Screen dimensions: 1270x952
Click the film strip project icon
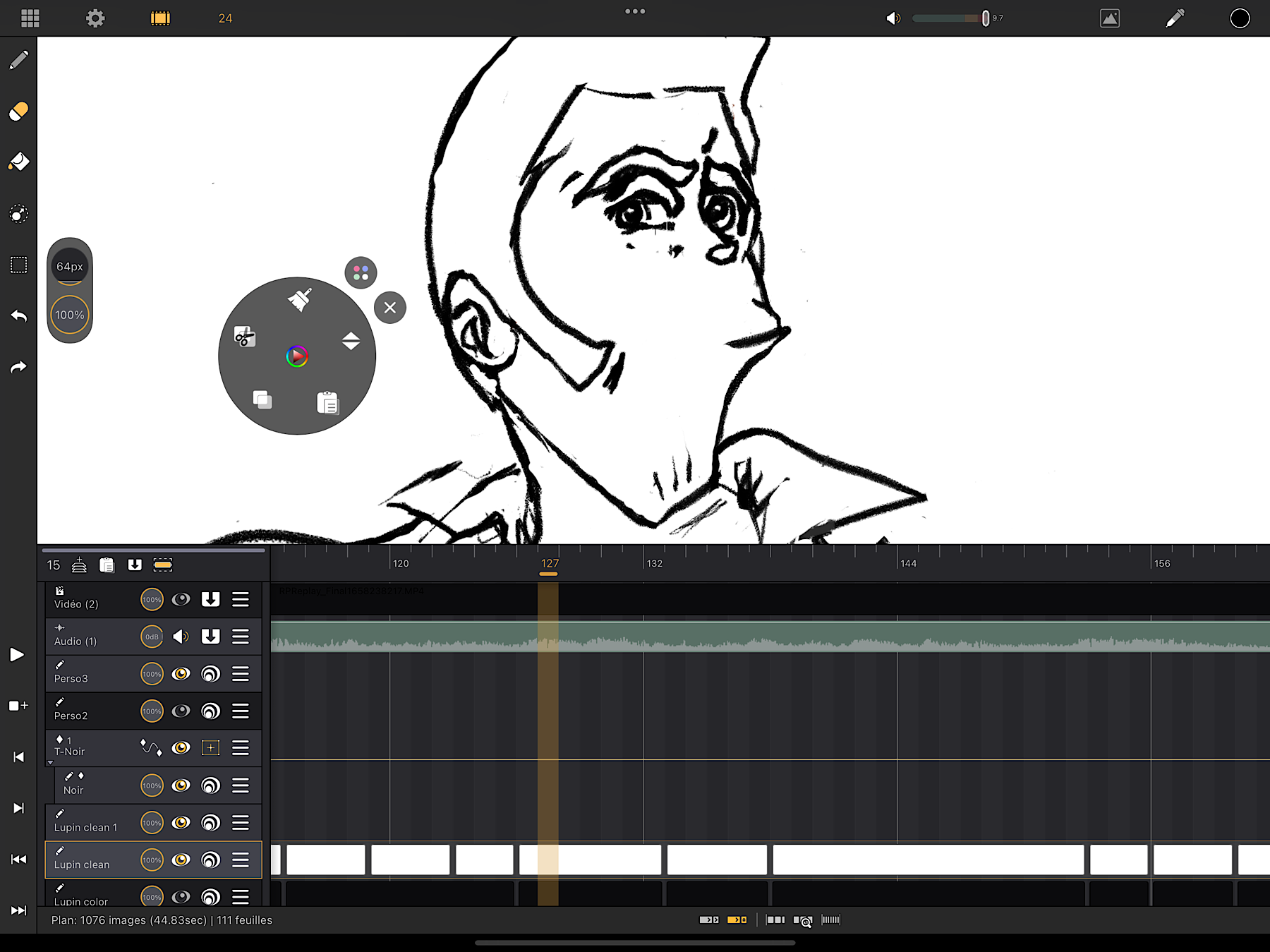pos(160,18)
